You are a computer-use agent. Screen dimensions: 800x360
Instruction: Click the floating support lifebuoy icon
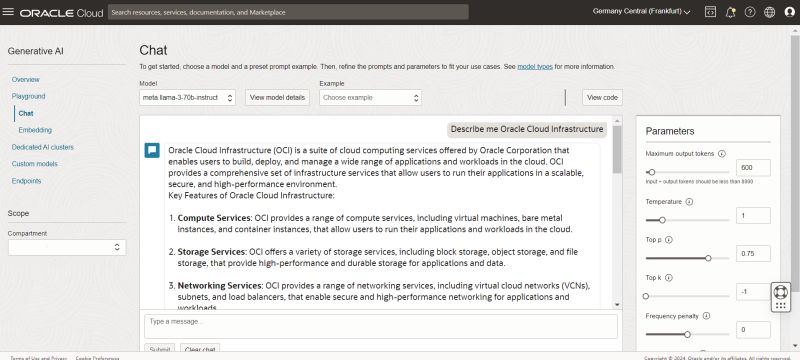coord(780,292)
